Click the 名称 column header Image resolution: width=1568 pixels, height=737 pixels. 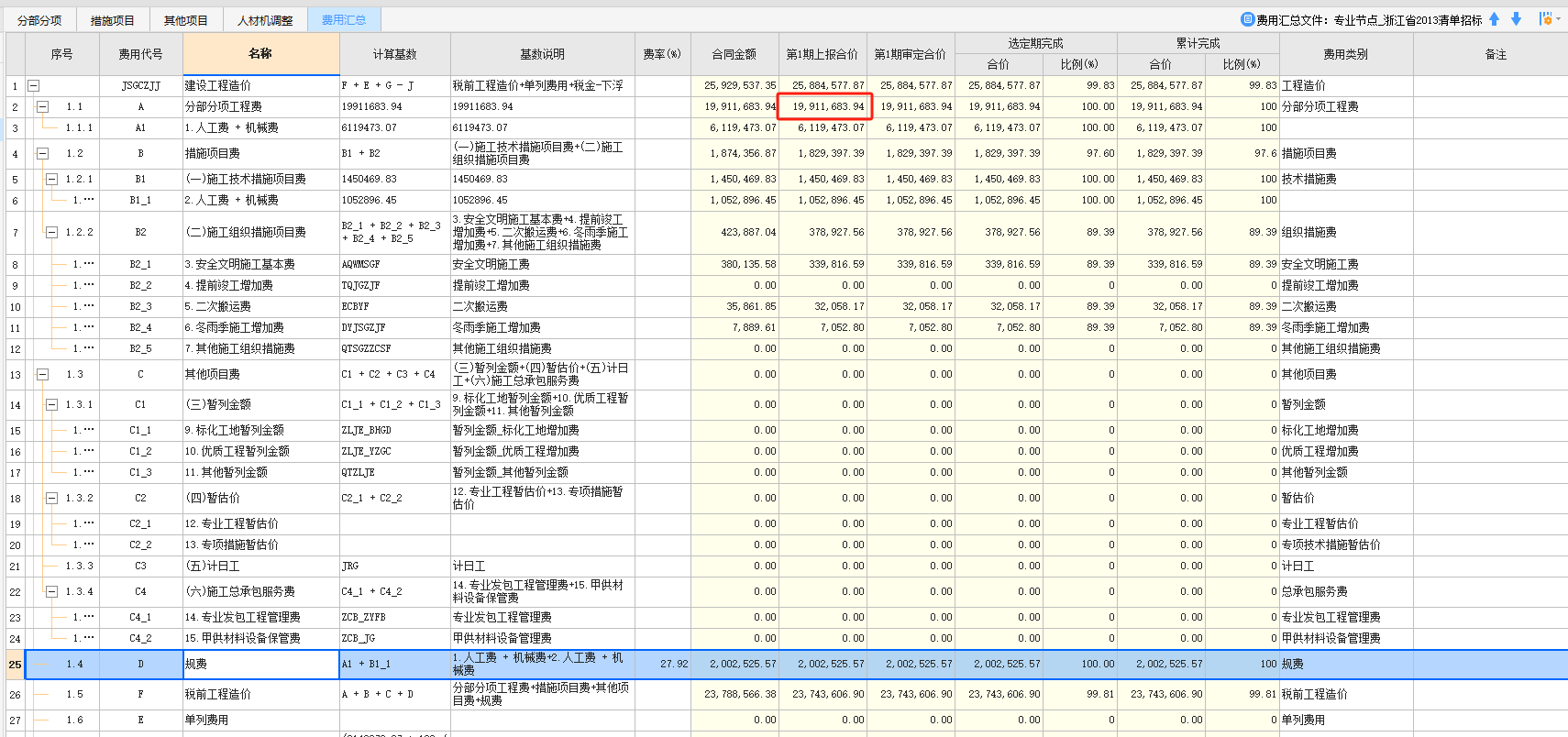(x=261, y=54)
